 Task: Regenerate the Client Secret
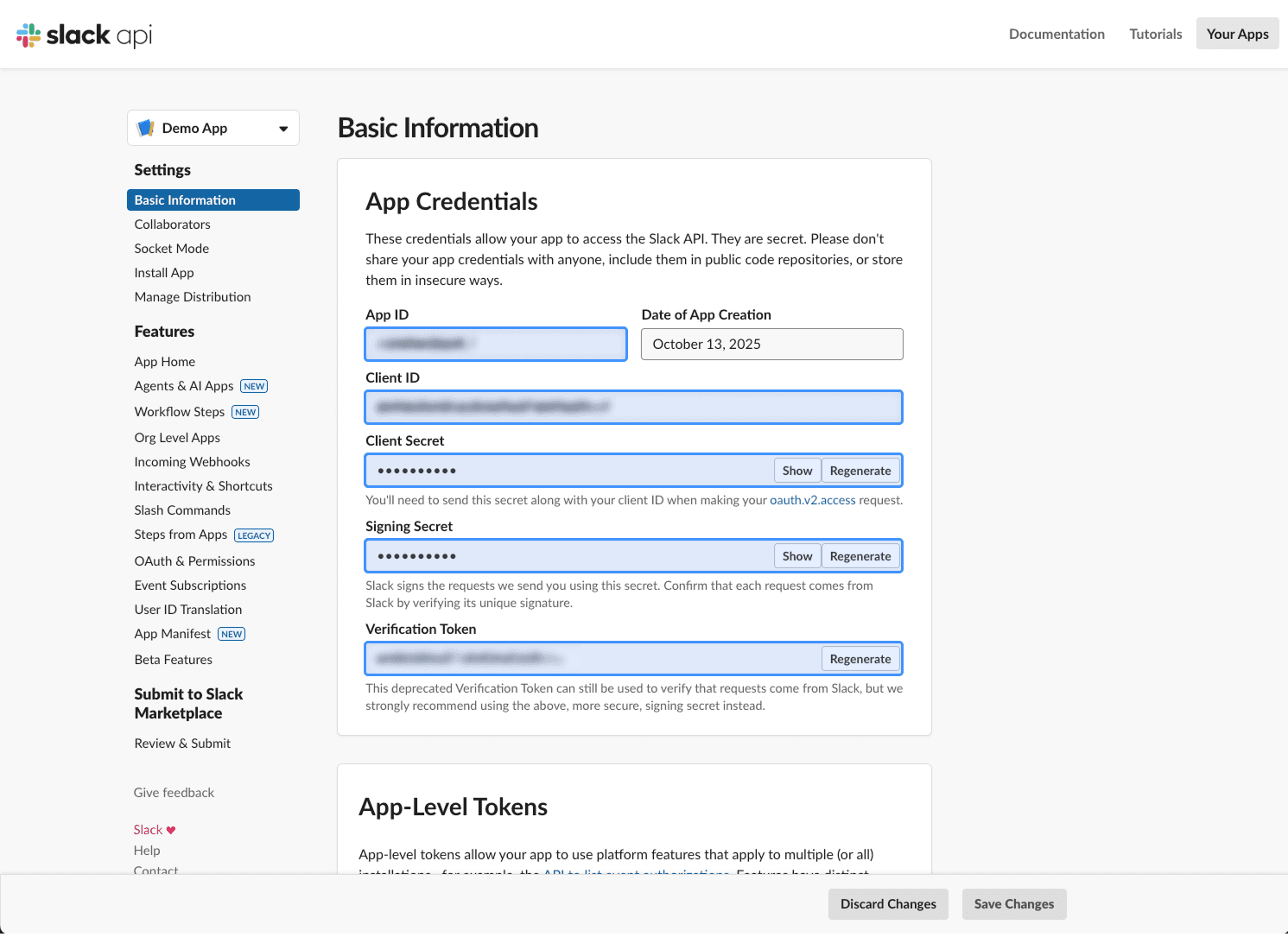(x=860, y=471)
